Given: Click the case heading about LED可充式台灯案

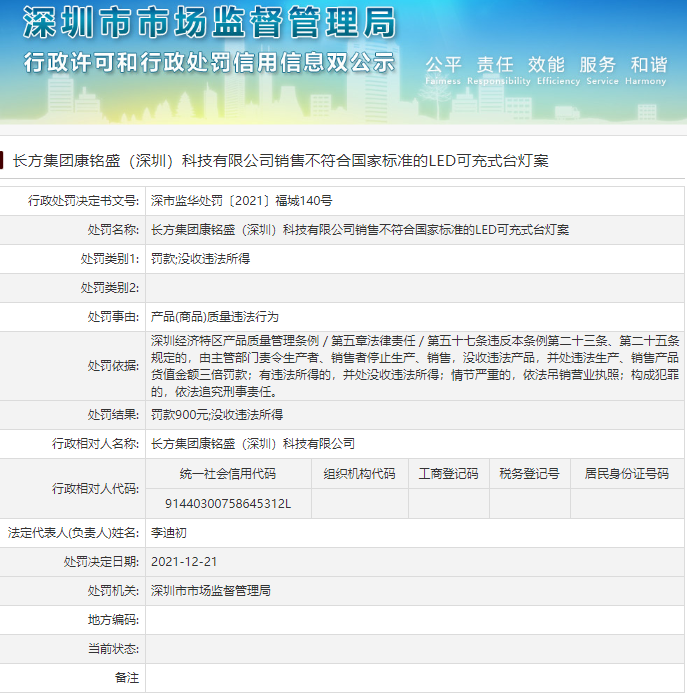Looking at the screenshot, I should point(281,160).
